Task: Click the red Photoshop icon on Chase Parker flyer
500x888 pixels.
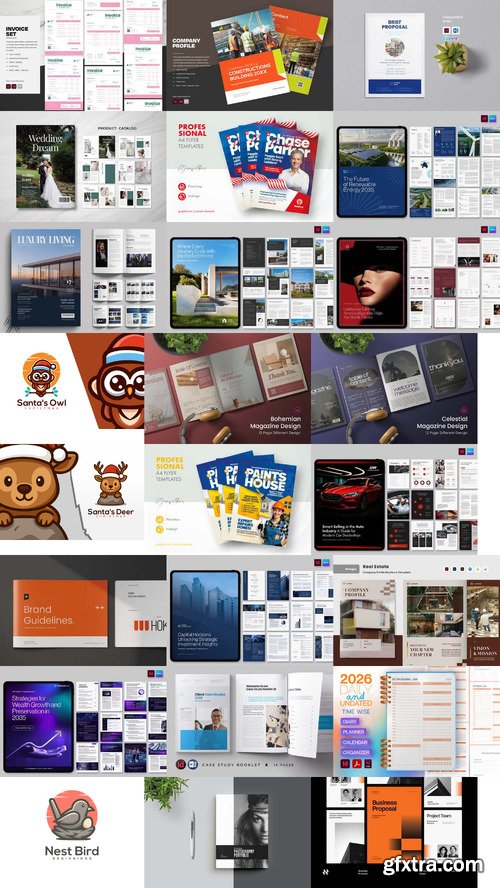Action: tap(182, 186)
